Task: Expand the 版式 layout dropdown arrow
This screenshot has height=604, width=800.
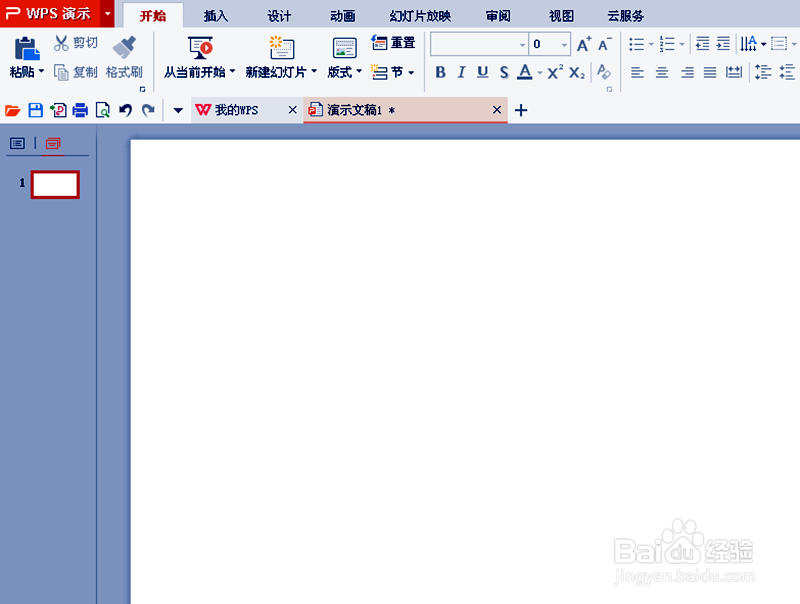Action: tap(359, 71)
